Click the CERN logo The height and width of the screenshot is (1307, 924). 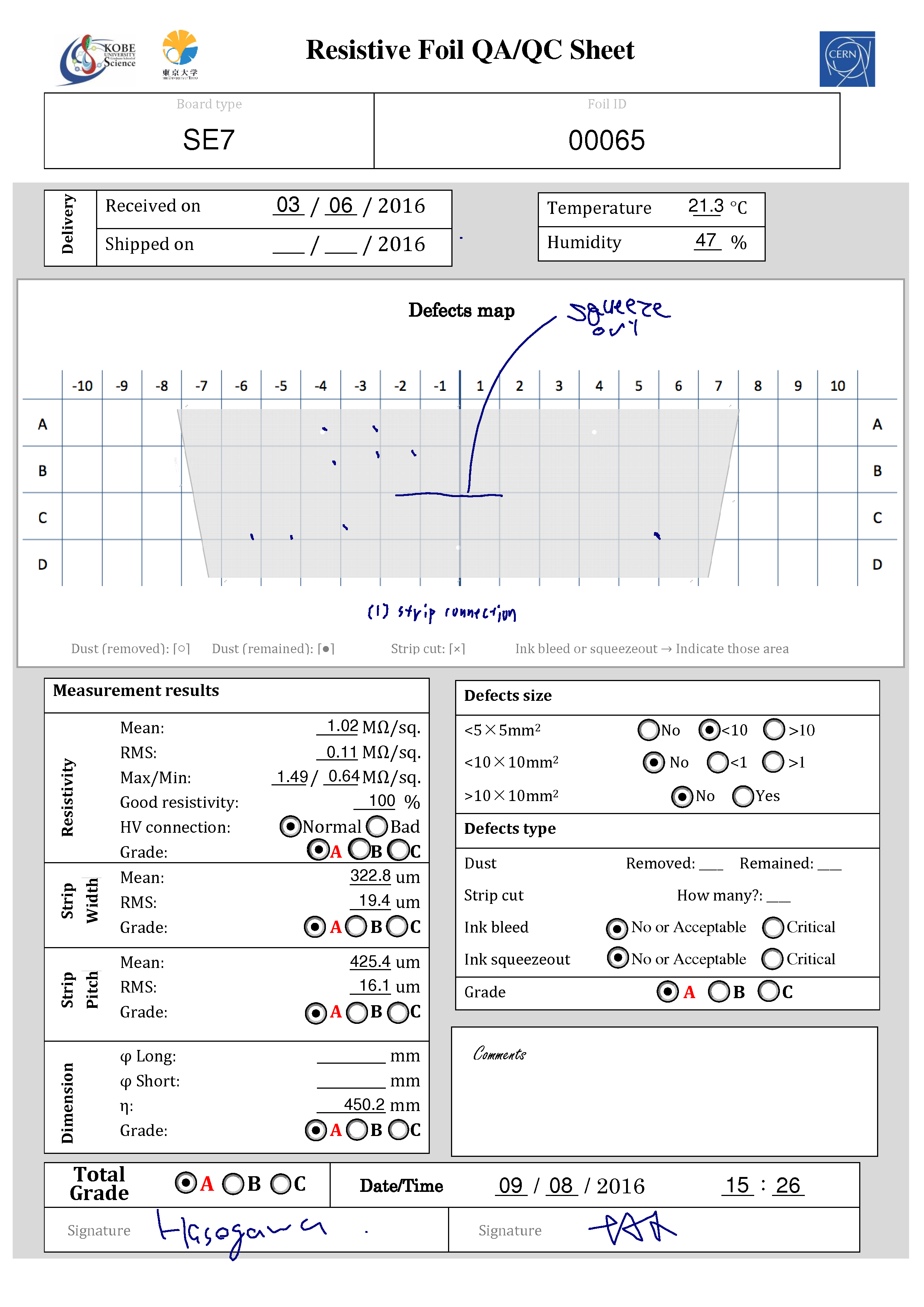click(847, 58)
